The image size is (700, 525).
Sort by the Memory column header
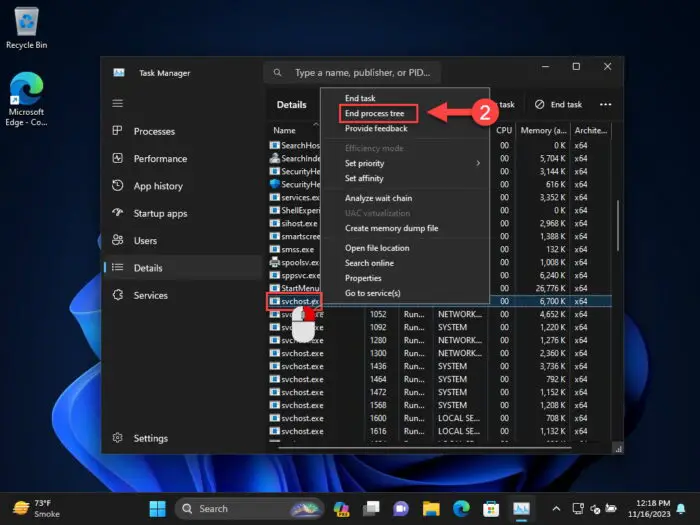point(543,130)
